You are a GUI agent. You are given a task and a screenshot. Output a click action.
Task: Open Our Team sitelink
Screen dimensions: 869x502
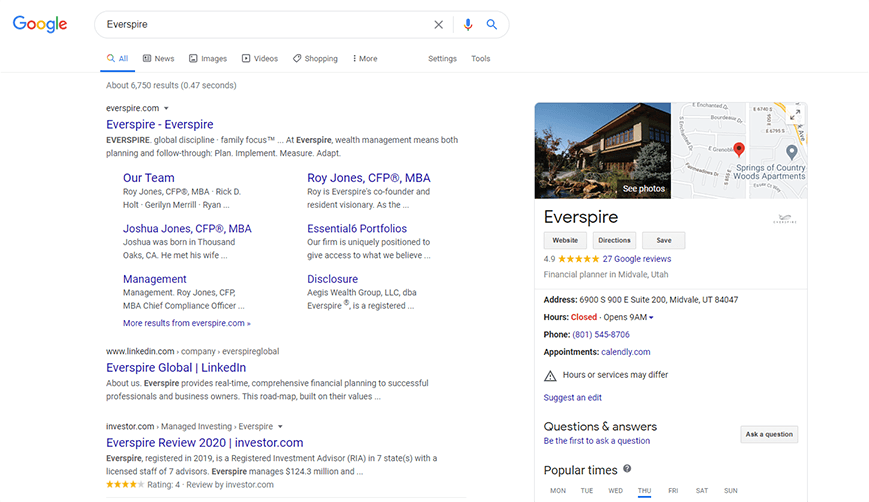149,178
